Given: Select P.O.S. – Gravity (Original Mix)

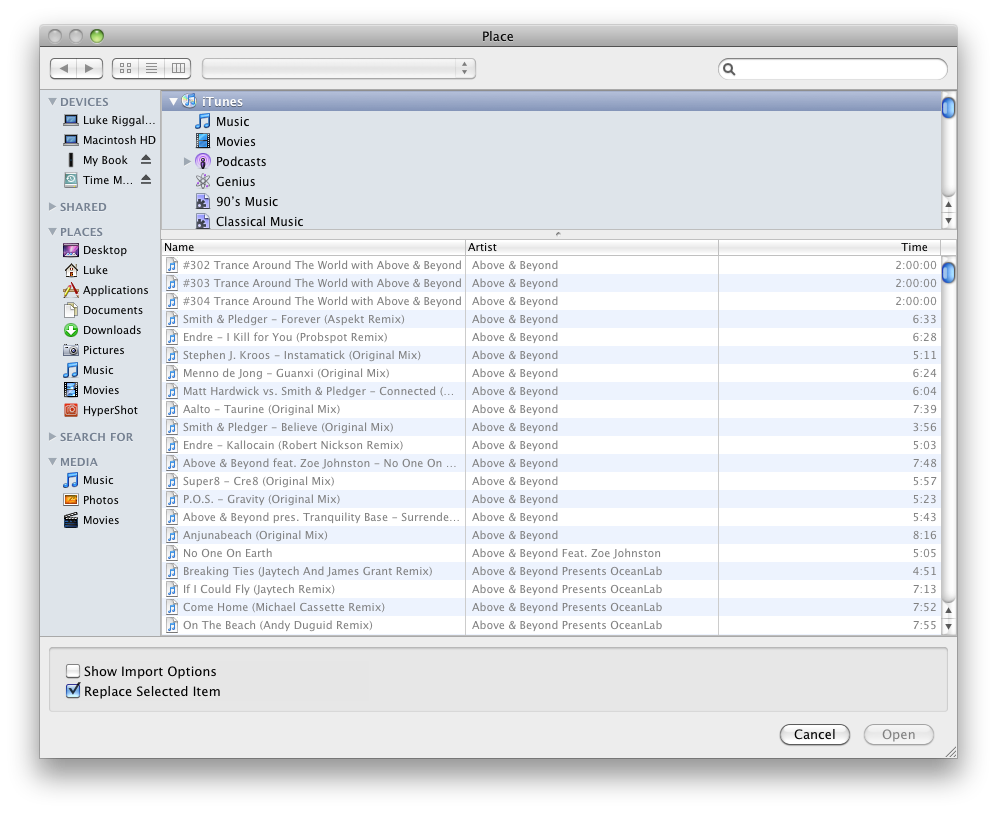Looking at the screenshot, I should (x=551, y=499).
